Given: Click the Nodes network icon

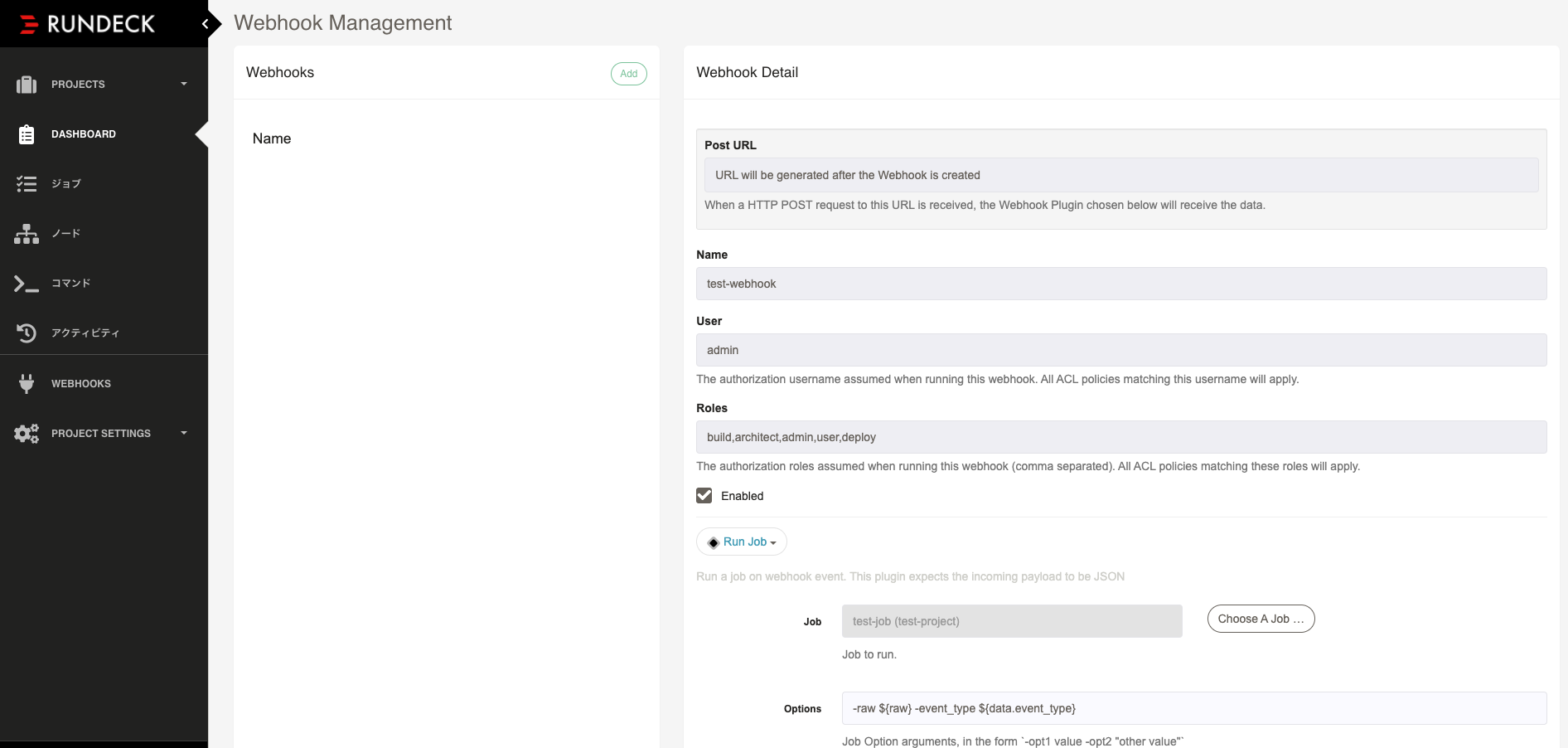Looking at the screenshot, I should [27, 234].
